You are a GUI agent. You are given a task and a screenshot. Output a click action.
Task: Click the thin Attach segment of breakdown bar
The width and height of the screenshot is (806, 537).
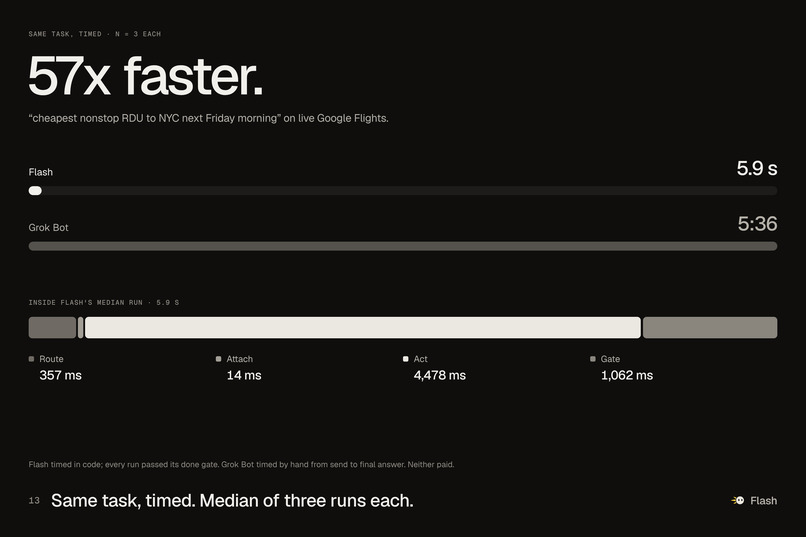click(x=81, y=327)
